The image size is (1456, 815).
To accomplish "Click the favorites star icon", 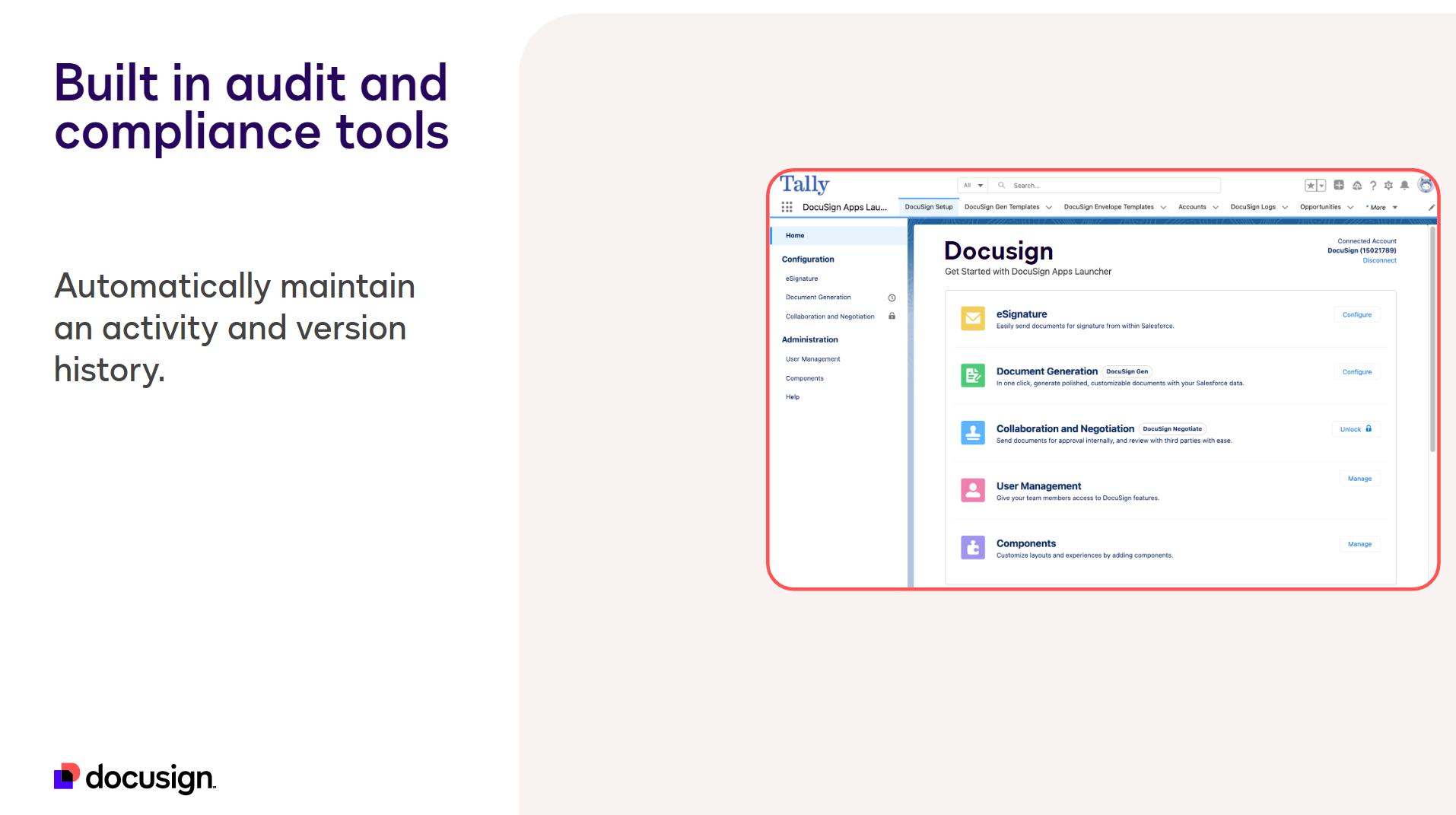I will (1311, 186).
